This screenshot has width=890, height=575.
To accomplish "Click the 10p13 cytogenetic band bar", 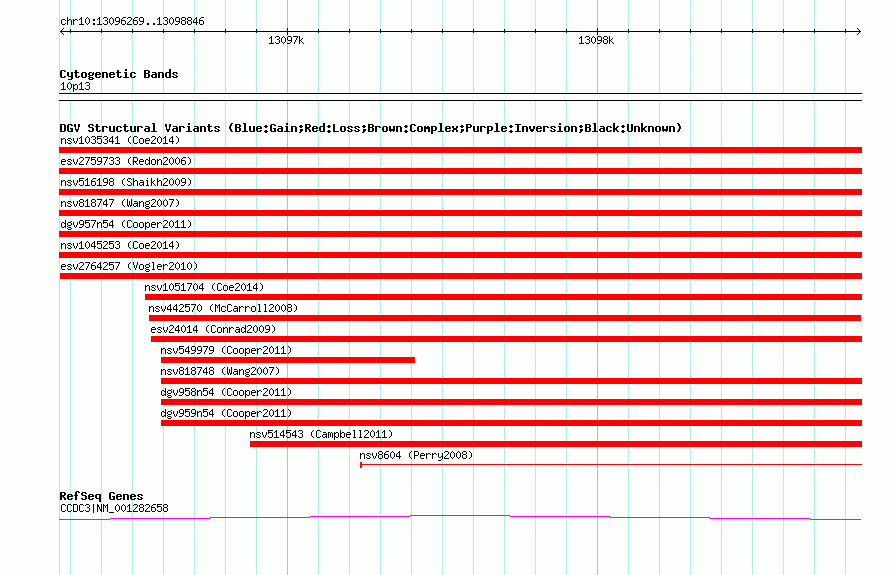I will pos(460,97).
